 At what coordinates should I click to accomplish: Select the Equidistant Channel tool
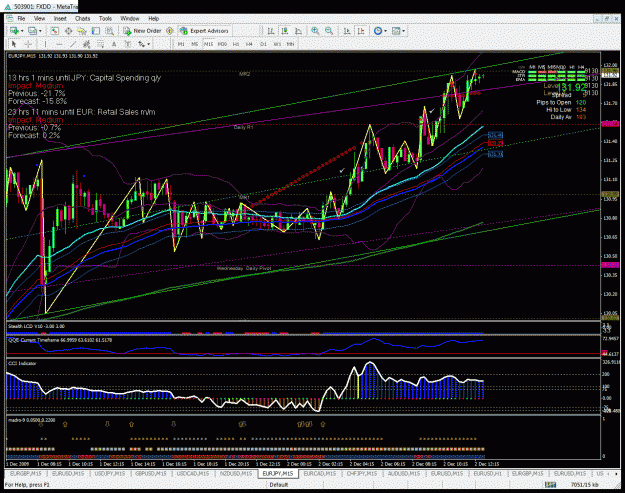click(x=86, y=44)
